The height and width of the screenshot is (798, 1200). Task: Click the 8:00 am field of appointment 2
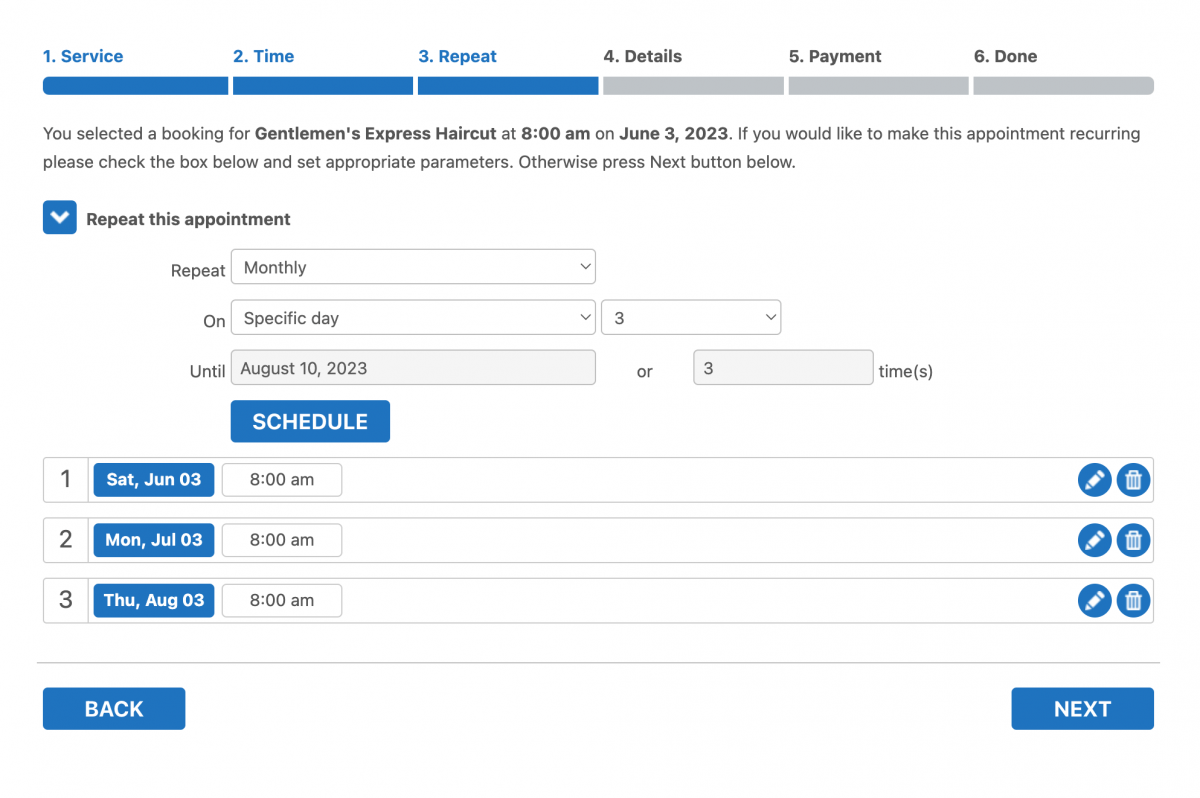point(281,540)
